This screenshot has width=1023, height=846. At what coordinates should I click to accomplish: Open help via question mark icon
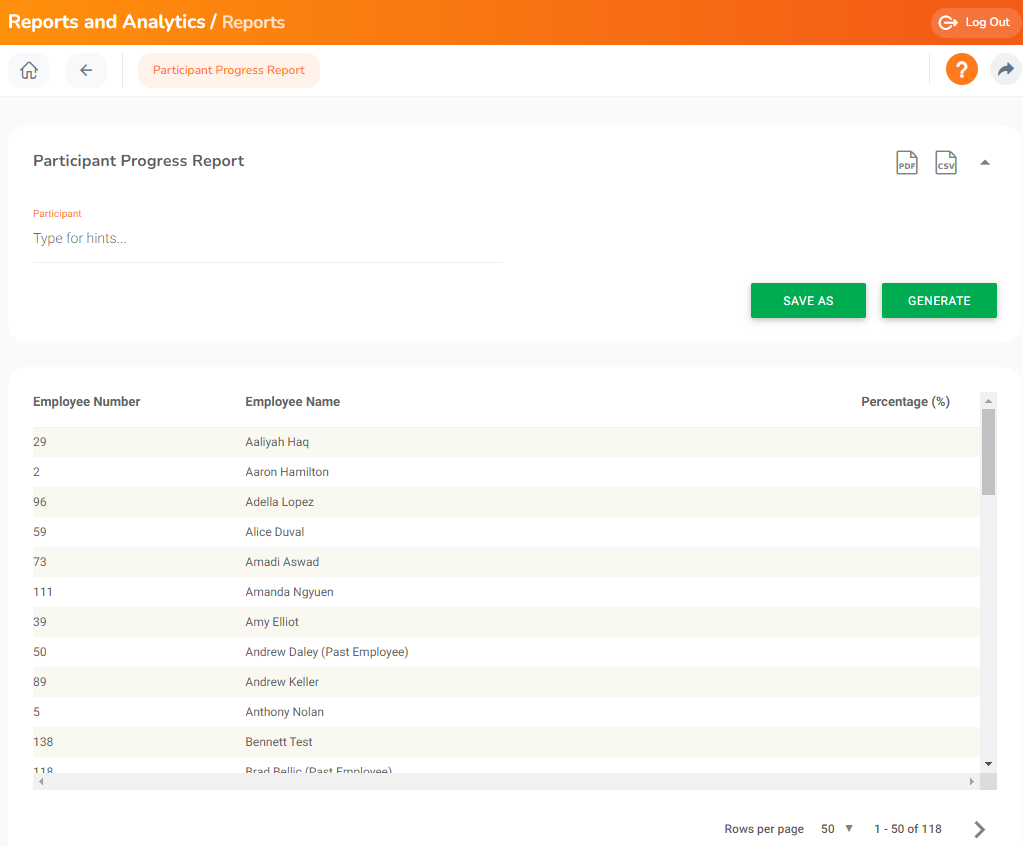(962, 69)
